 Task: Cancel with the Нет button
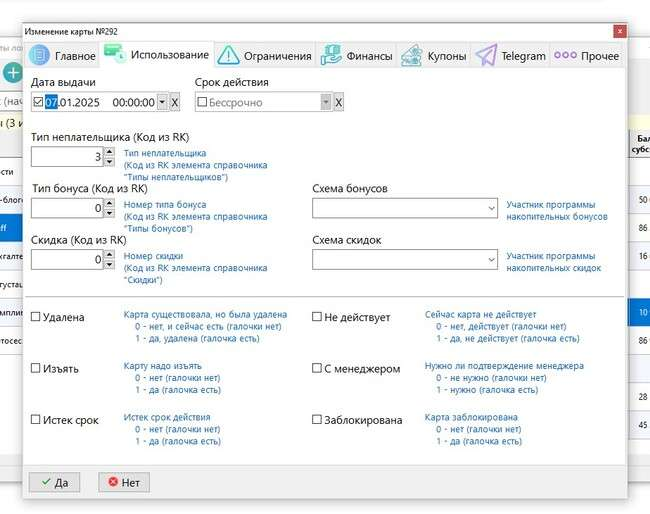[124, 482]
